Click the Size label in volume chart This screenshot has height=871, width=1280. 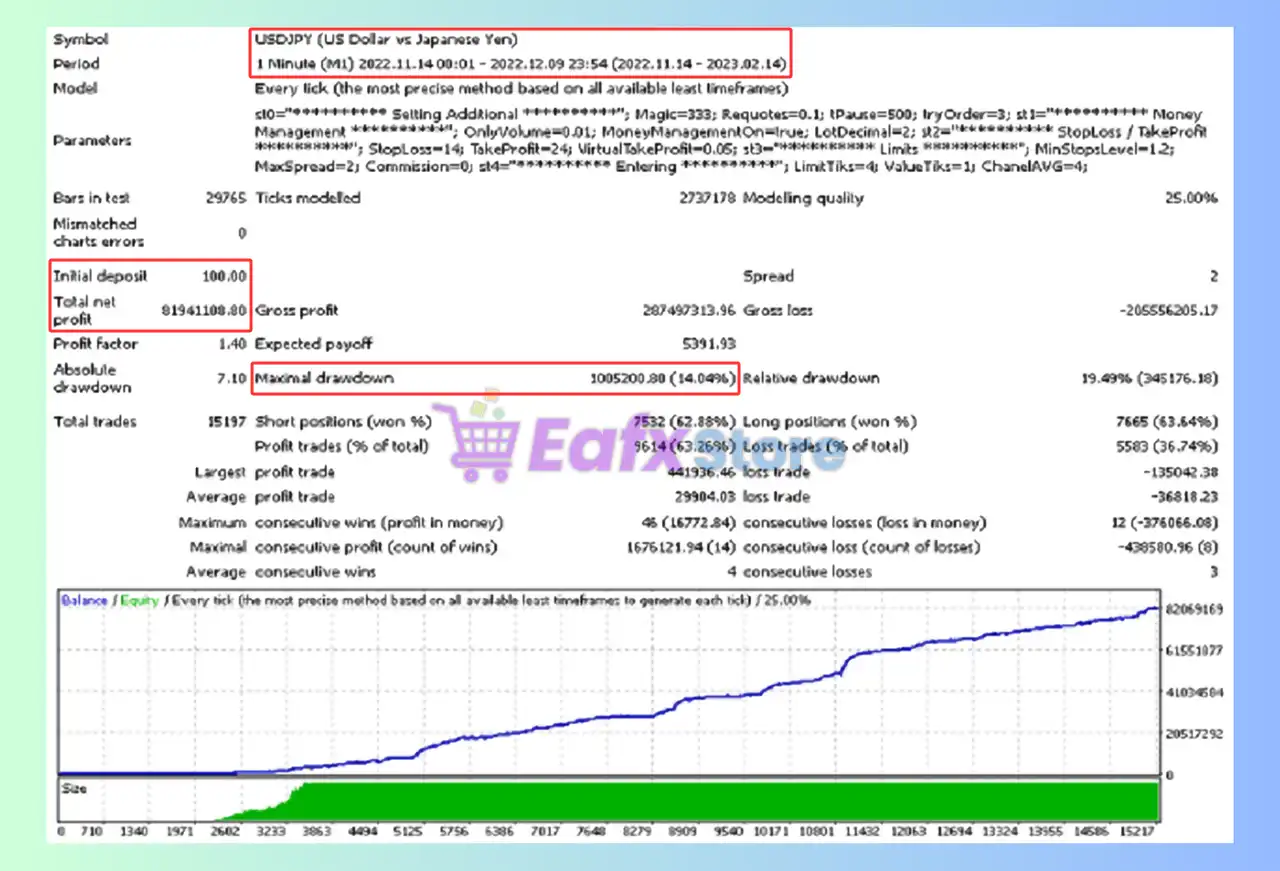(x=74, y=789)
